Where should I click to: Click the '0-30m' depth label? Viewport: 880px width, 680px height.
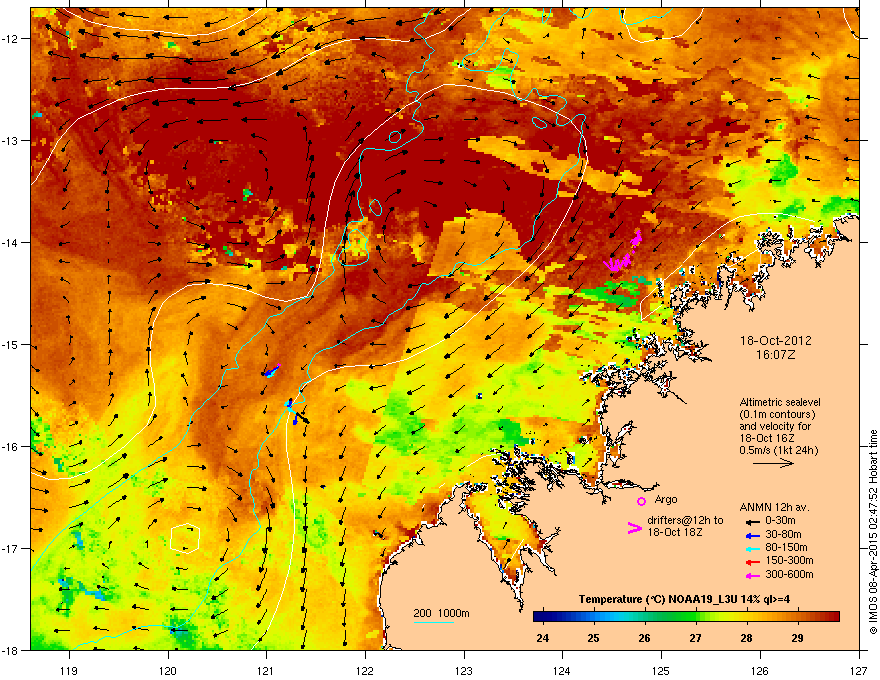(780, 521)
